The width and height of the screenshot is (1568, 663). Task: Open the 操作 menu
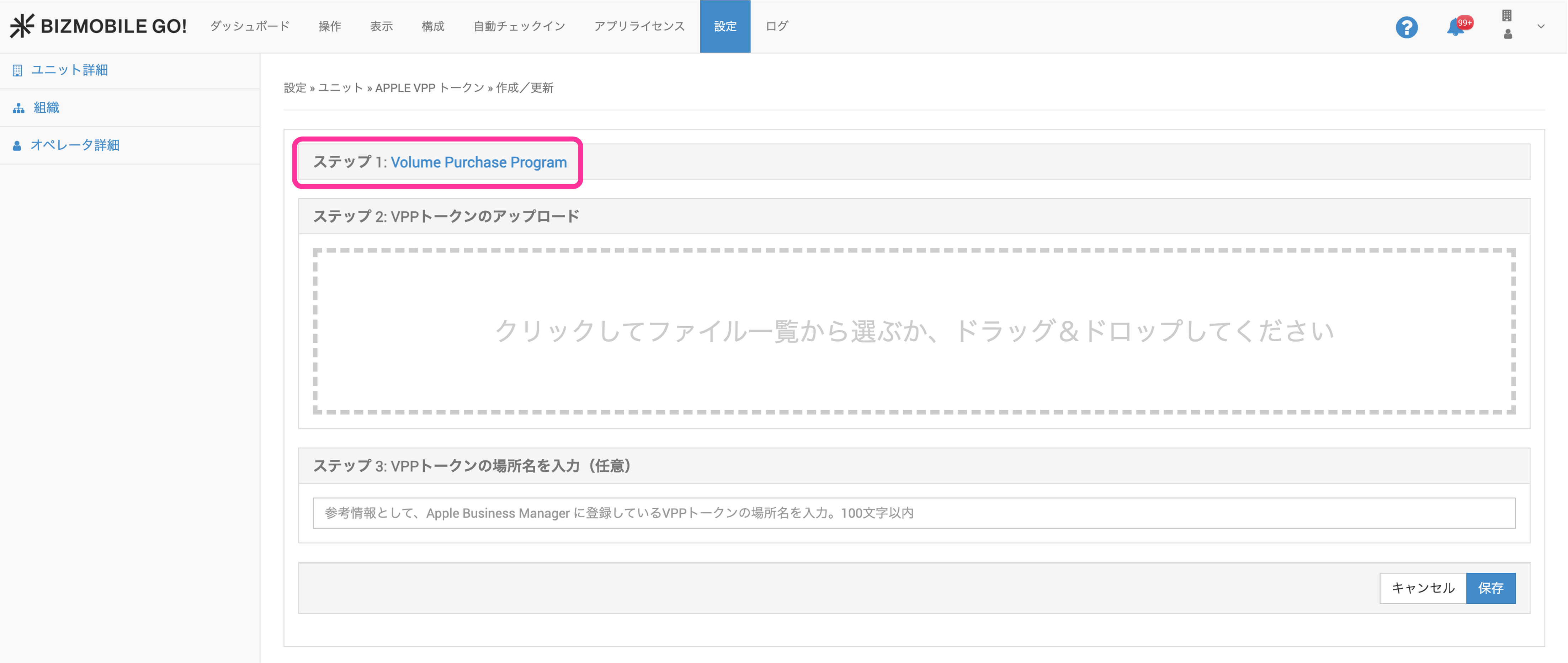[x=329, y=26]
